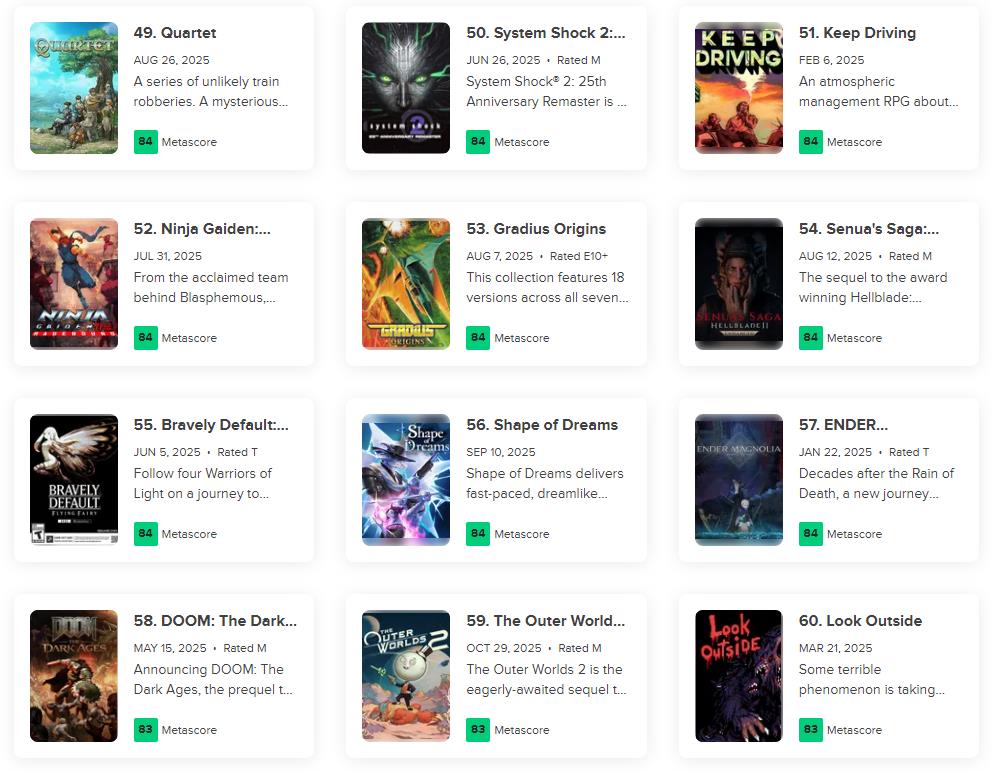Open the Quartet cover art thumbnail
This screenshot has width=999, height=771.
coord(74,88)
